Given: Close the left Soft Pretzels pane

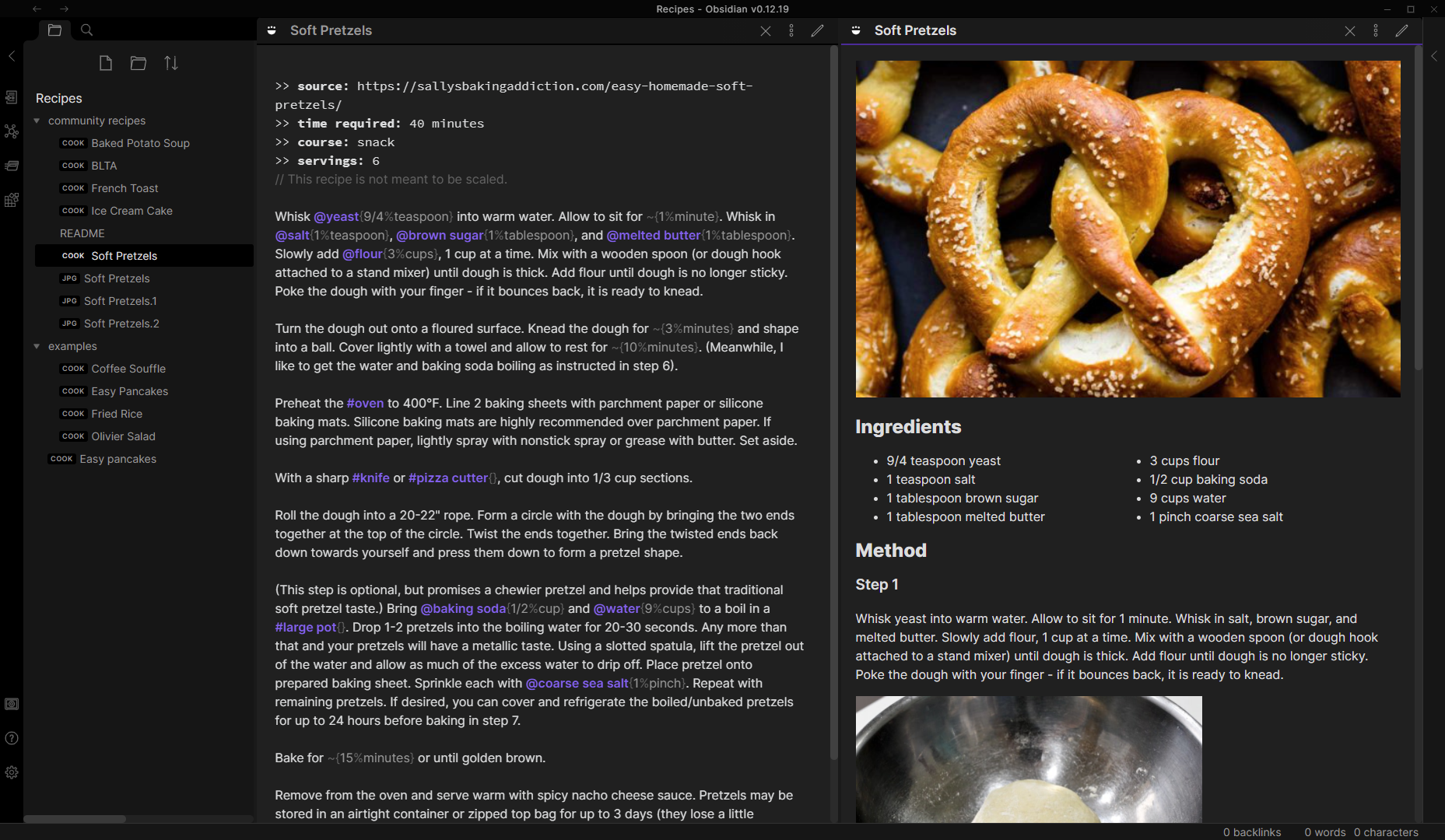Looking at the screenshot, I should (766, 31).
